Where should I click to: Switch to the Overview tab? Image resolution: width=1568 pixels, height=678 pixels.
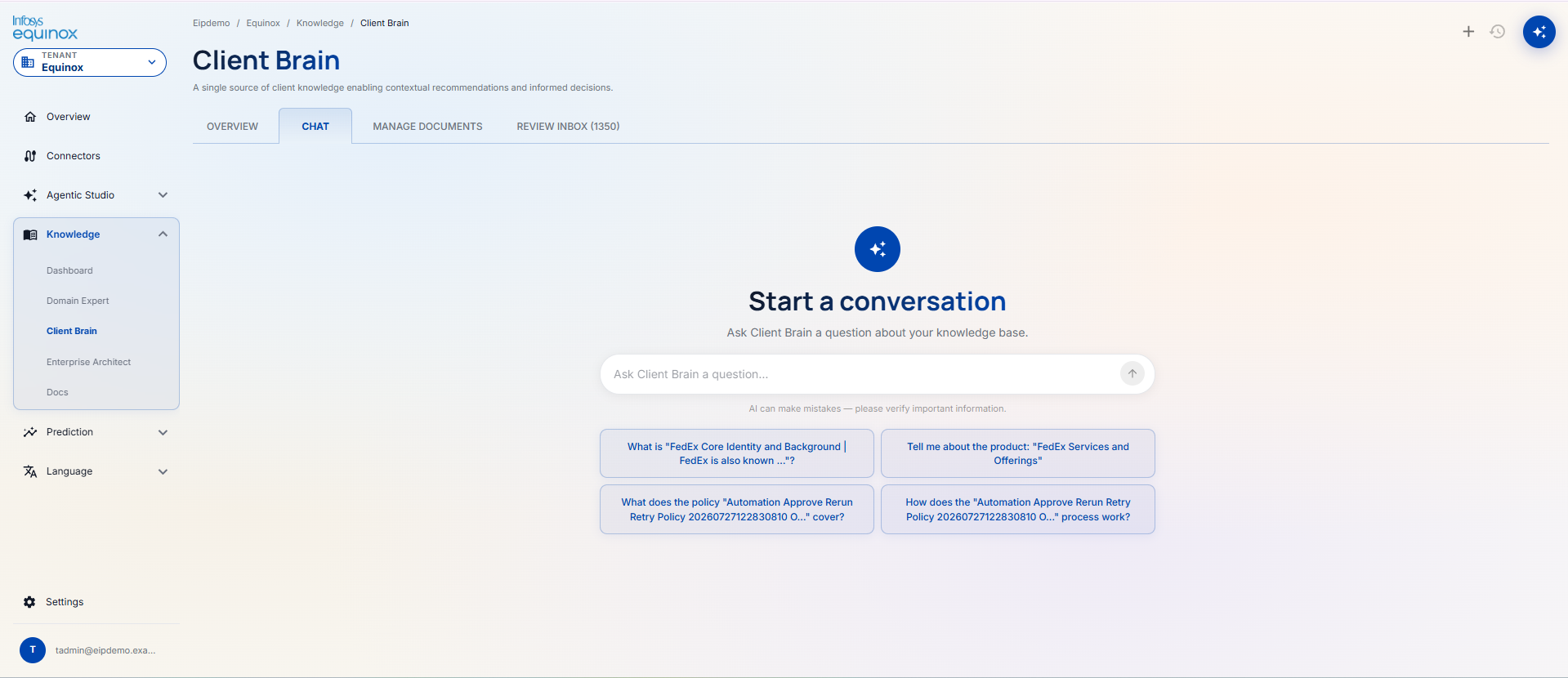tap(232, 127)
